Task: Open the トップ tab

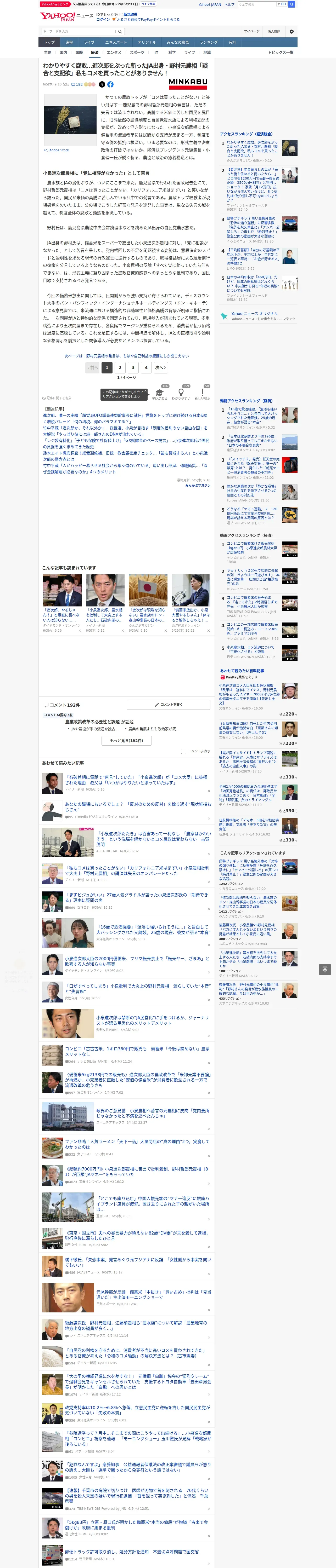Action: [49, 43]
